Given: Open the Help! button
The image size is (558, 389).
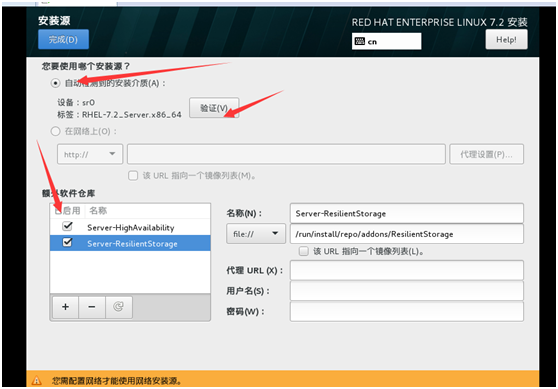Looking at the screenshot, I should pos(506,40).
